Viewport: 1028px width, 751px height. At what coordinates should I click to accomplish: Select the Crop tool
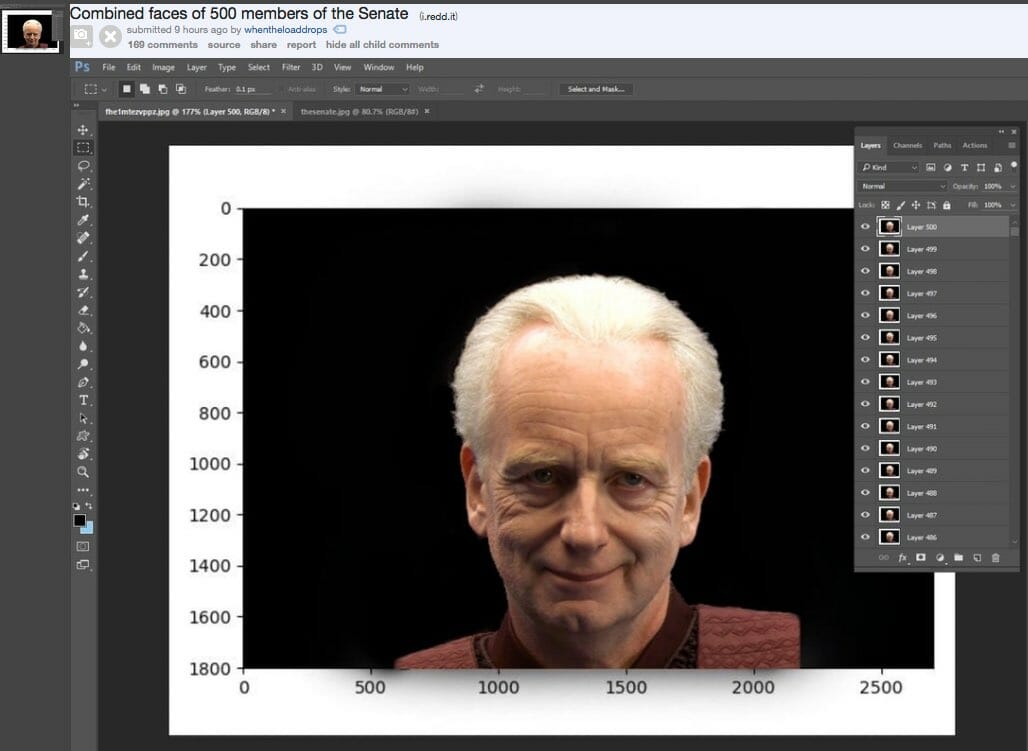coord(83,201)
